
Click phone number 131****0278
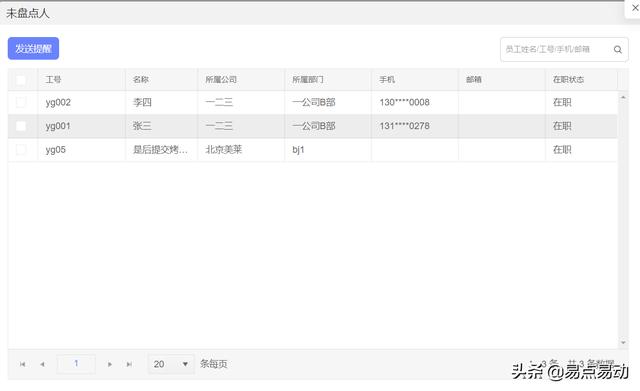click(x=404, y=126)
